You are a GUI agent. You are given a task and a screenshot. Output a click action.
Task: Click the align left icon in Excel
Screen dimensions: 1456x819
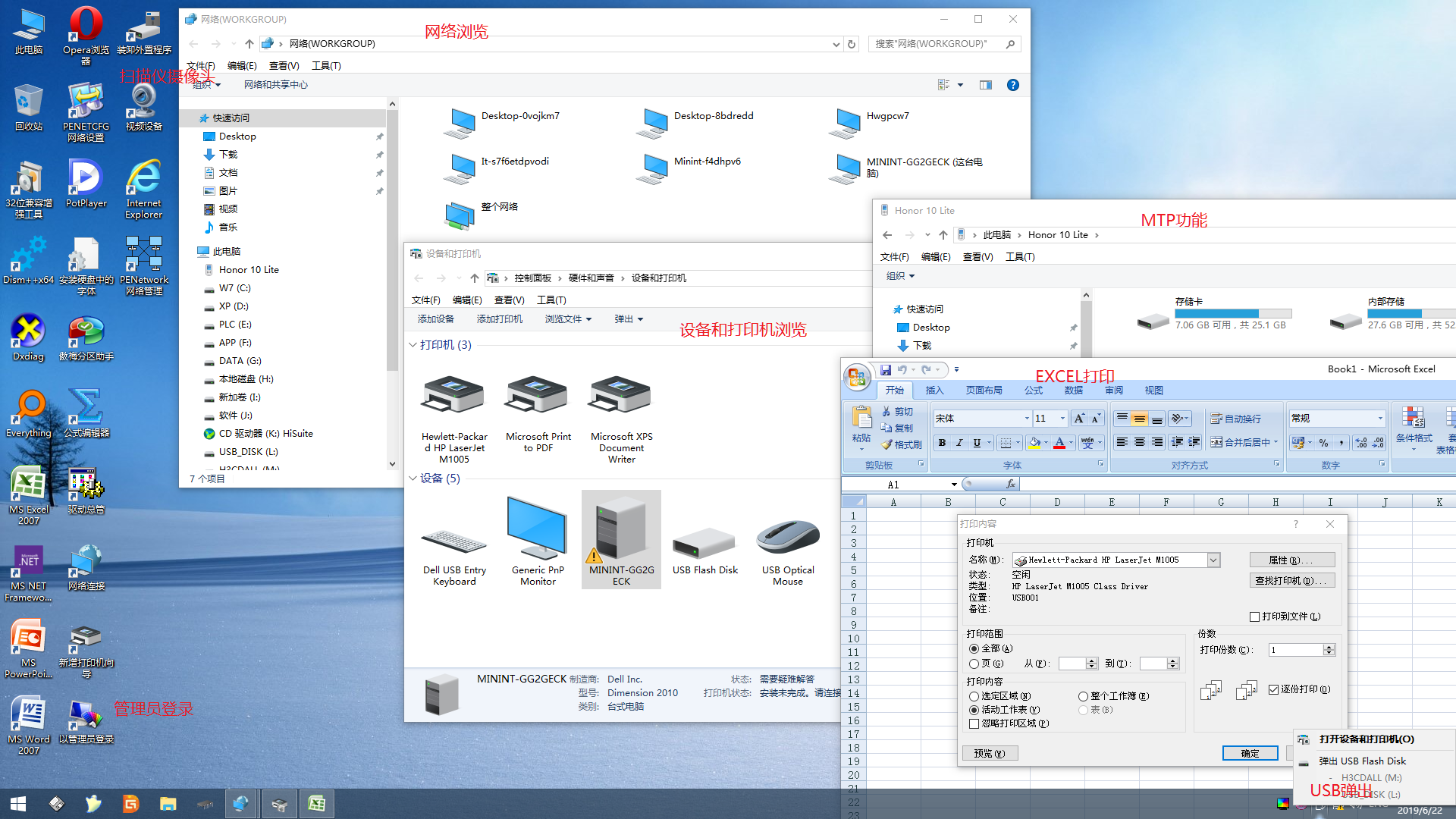click(1122, 443)
